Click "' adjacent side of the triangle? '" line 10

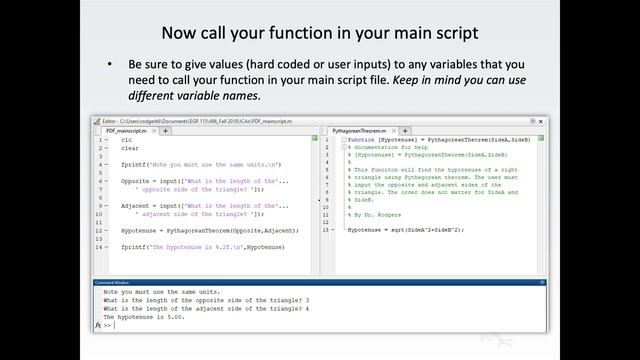click(200, 214)
